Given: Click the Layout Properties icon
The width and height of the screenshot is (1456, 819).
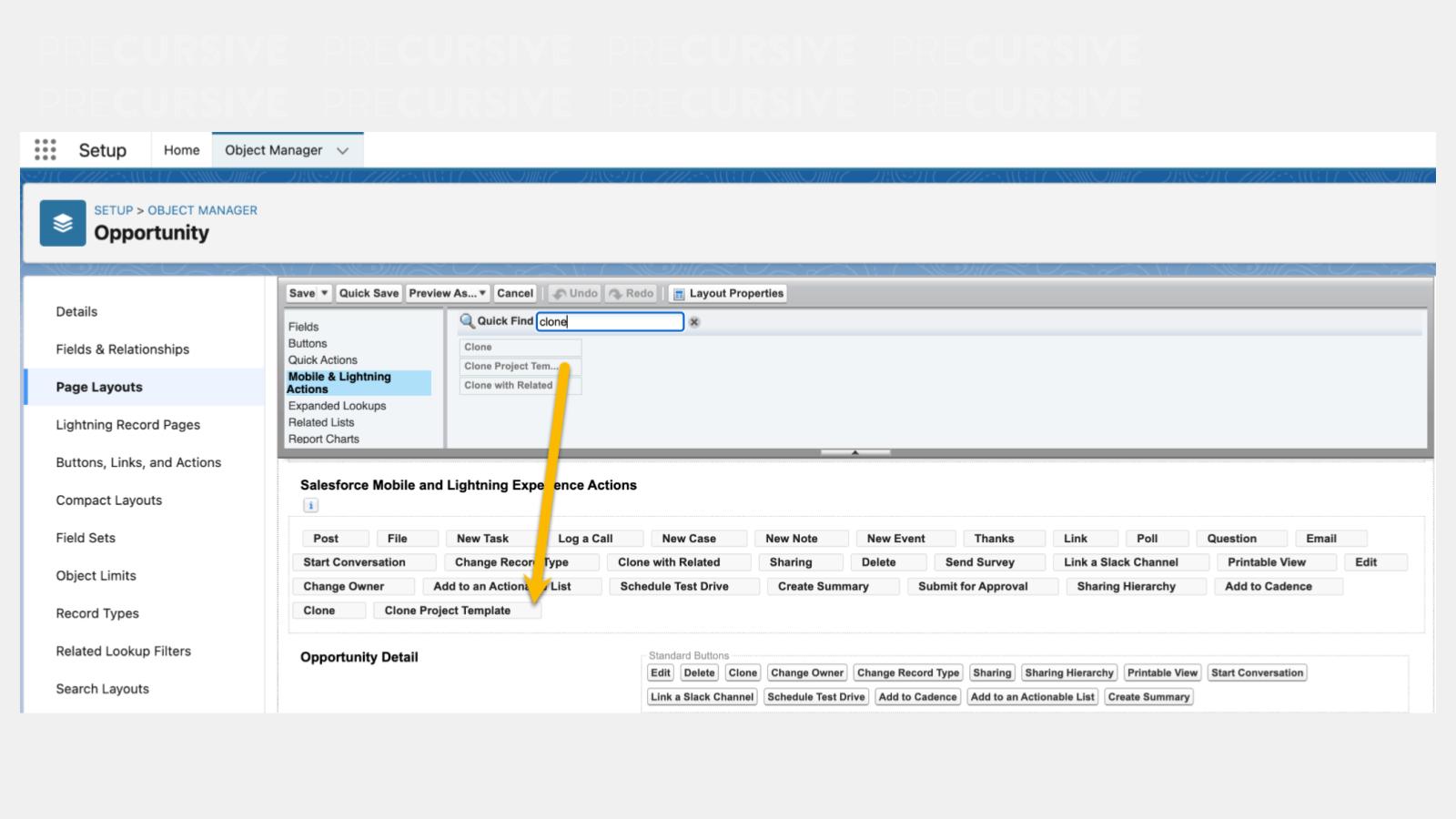Looking at the screenshot, I should (678, 294).
